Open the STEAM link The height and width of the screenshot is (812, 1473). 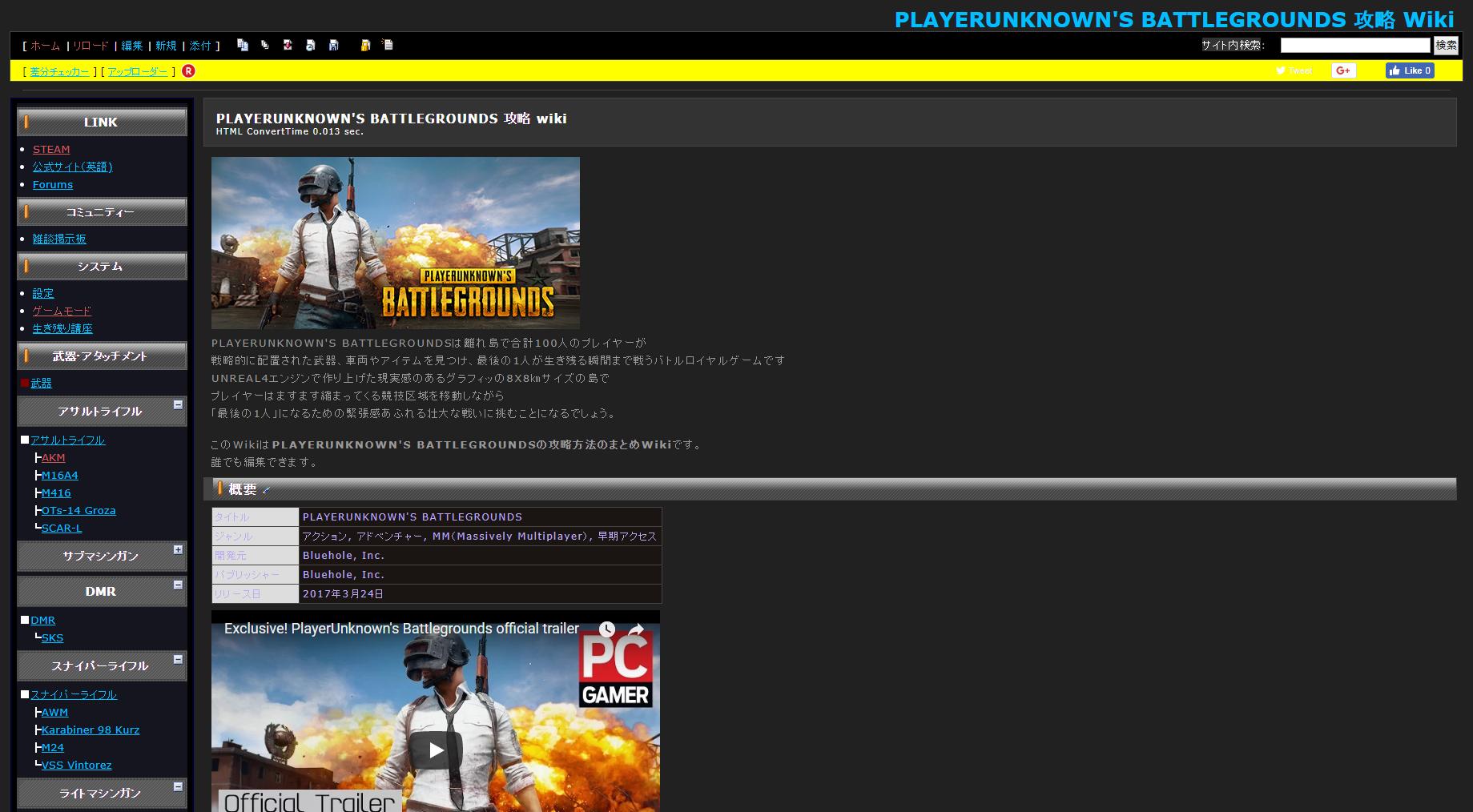pyautogui.click(x=51, y=150)
